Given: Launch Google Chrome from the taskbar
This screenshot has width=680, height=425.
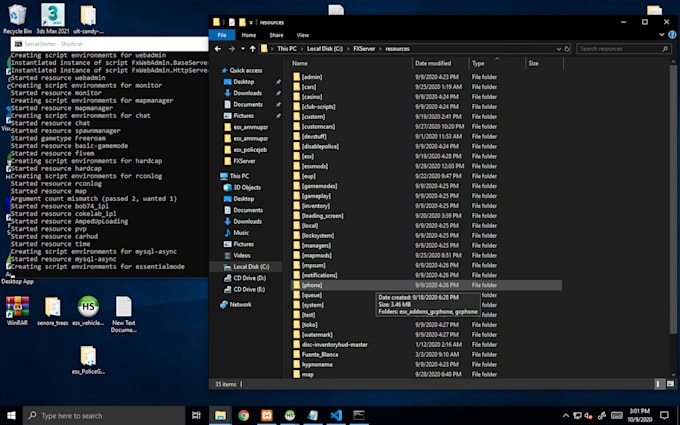Looking at the screenshot, I should (x=243, y=415).
